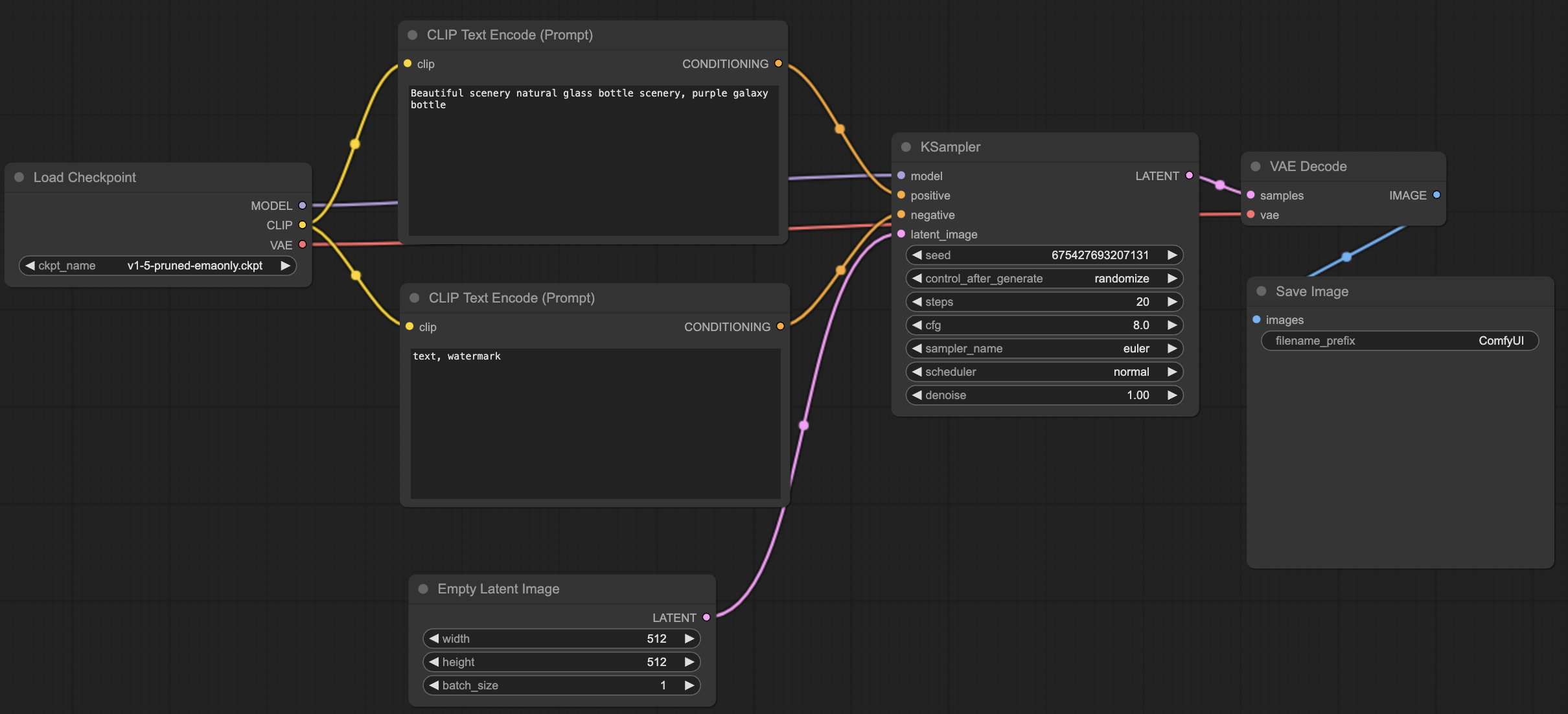Collapse the top CLIP Text Encode node
The image size is (1568, 714).
(413, 35)
